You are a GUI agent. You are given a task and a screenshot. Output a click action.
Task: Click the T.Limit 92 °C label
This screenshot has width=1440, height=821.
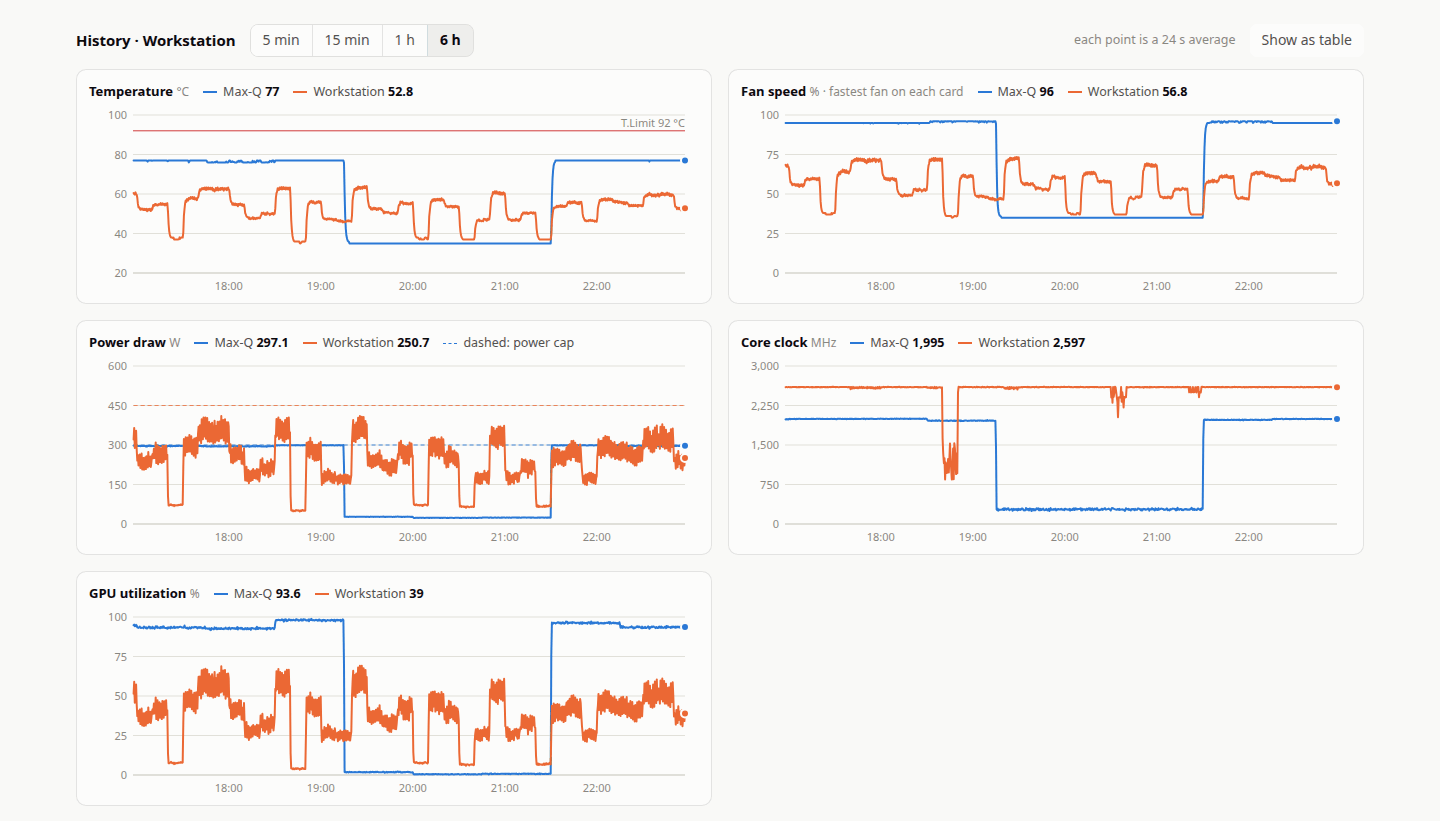click(x=653, y=123)
